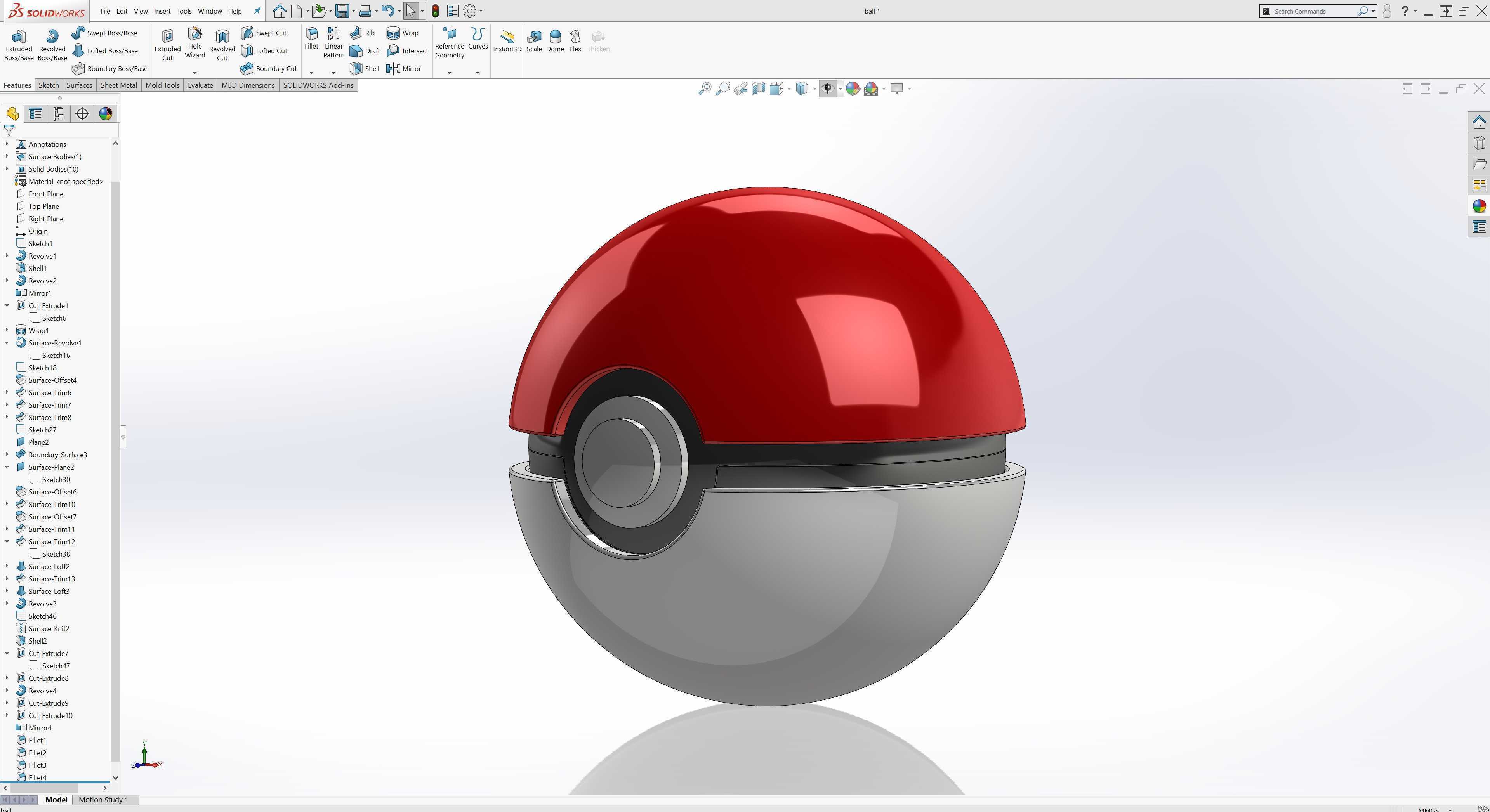Pin the SOLIDWORKS menu bar

pyautogui.click(x=257, y=11)
